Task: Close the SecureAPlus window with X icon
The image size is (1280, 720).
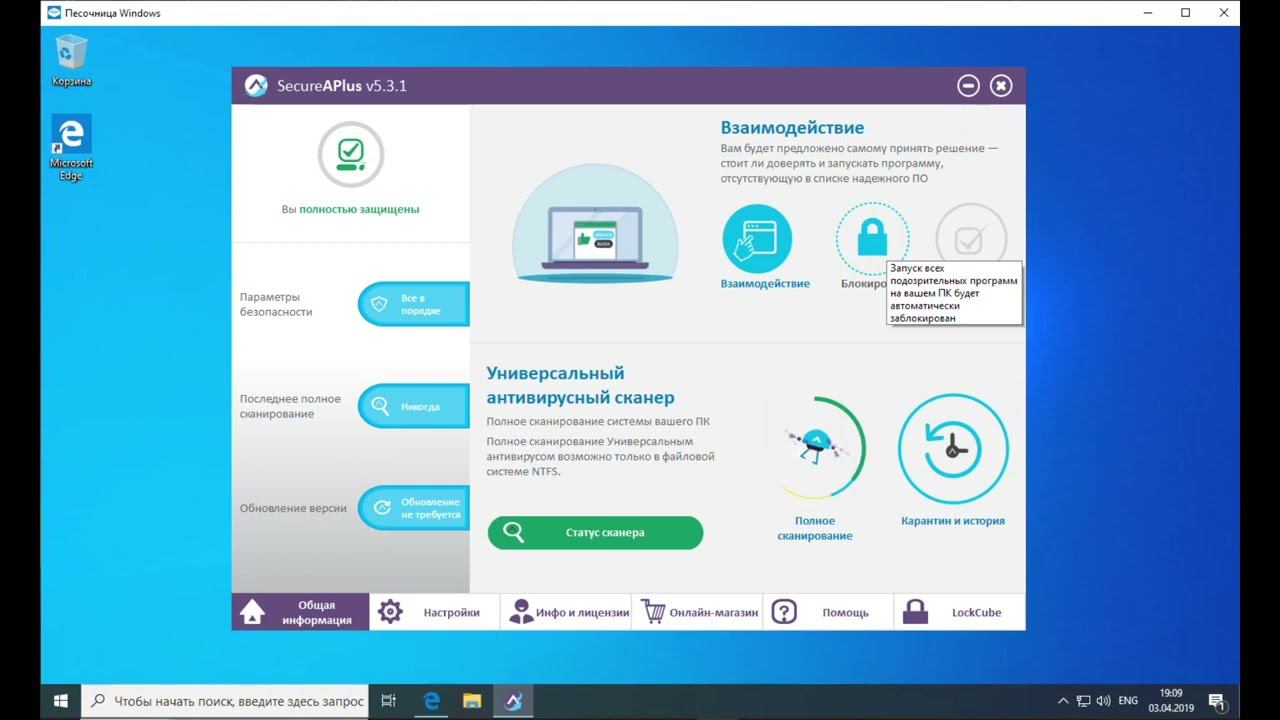Action: (x=1001, y=86)
